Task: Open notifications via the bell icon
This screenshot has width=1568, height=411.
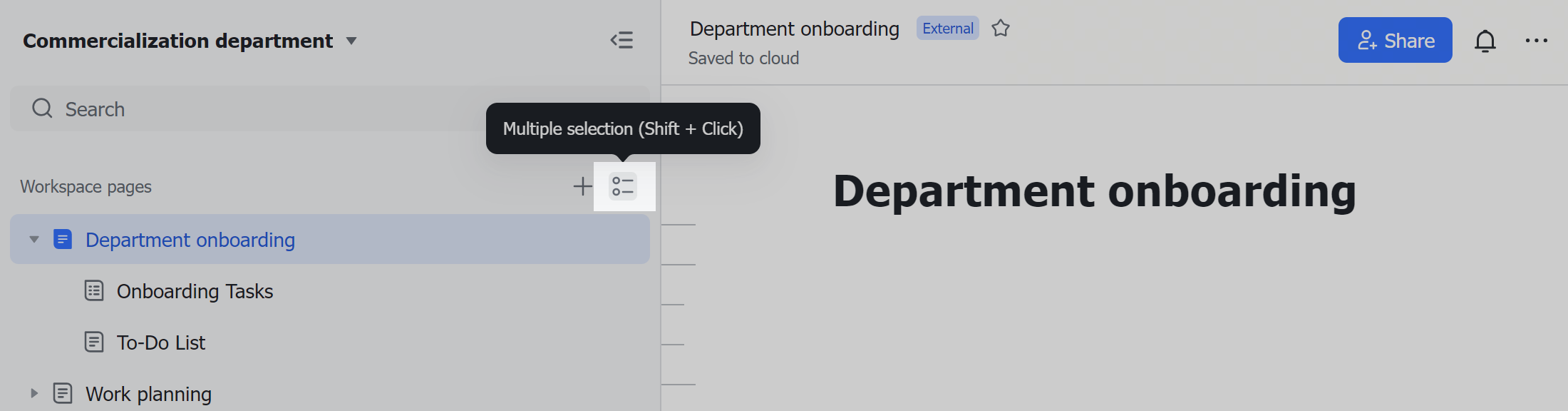Action: pos(1485,41)
